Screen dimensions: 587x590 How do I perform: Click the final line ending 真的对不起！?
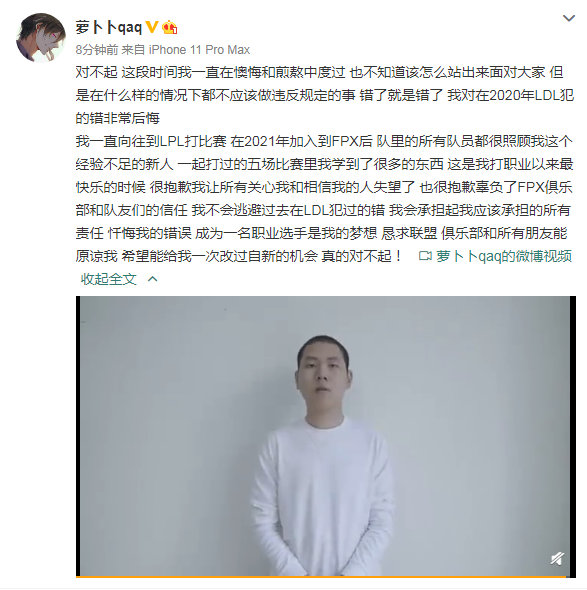point(239,256)
